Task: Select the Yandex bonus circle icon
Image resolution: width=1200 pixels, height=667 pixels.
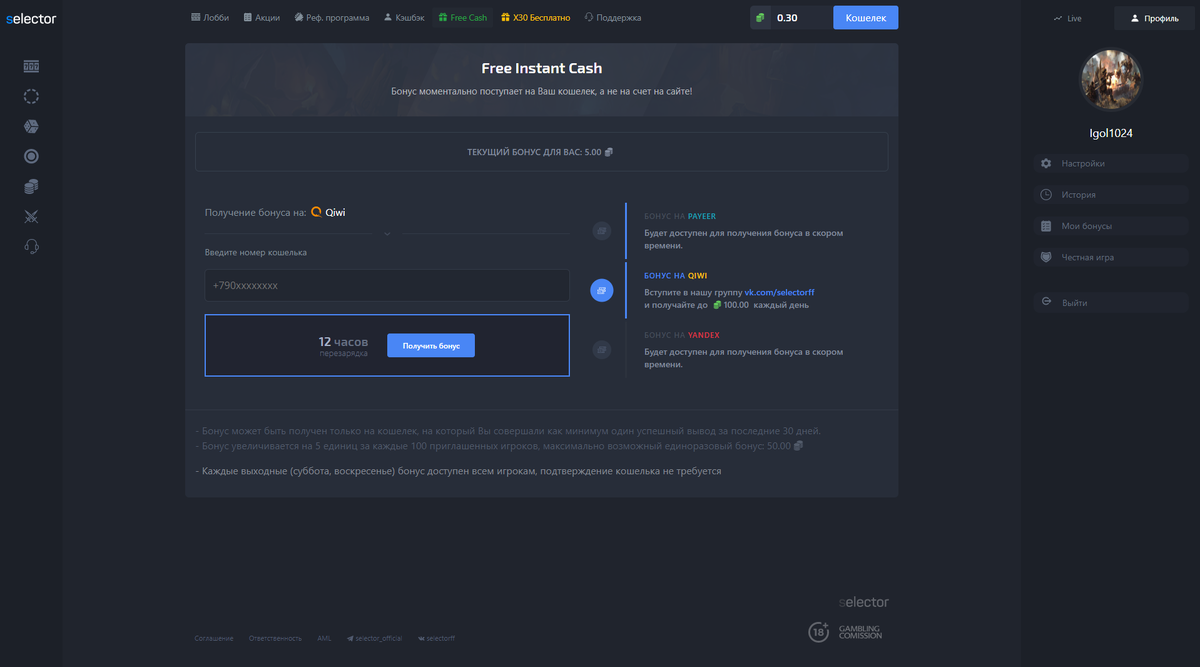Action: 601,350
